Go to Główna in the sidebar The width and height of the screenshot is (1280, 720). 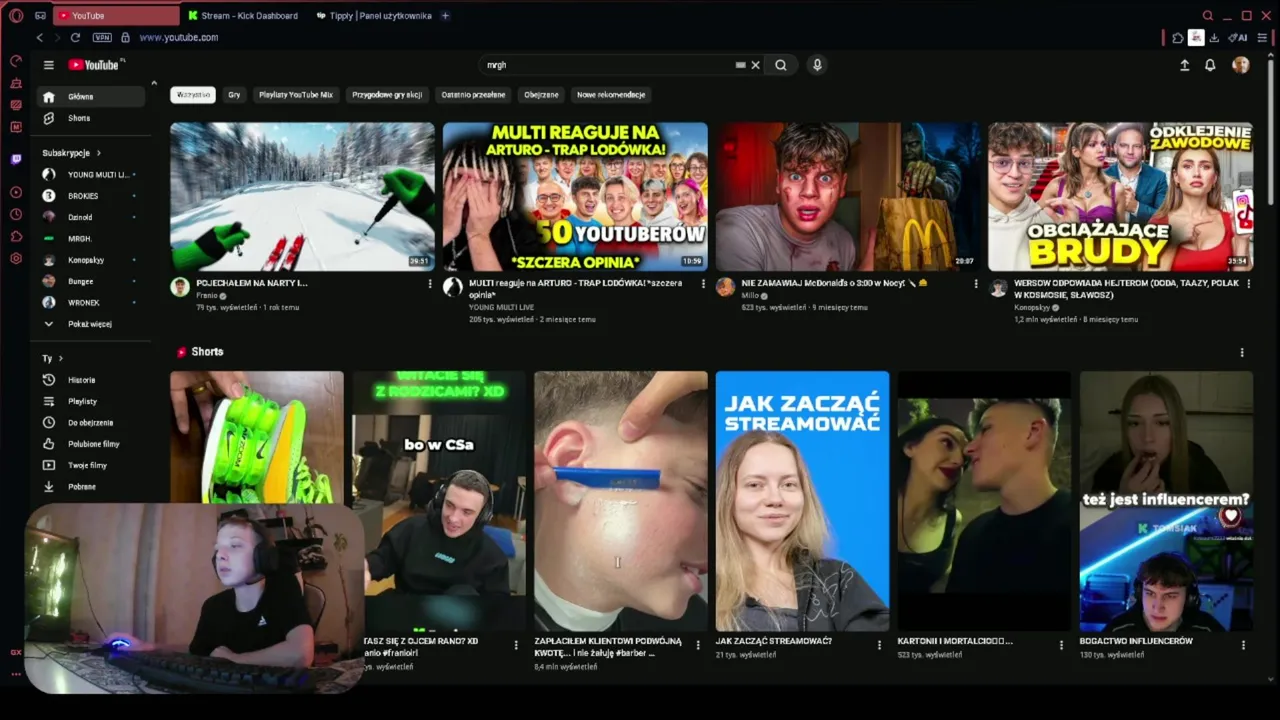(x=90, y=97)
